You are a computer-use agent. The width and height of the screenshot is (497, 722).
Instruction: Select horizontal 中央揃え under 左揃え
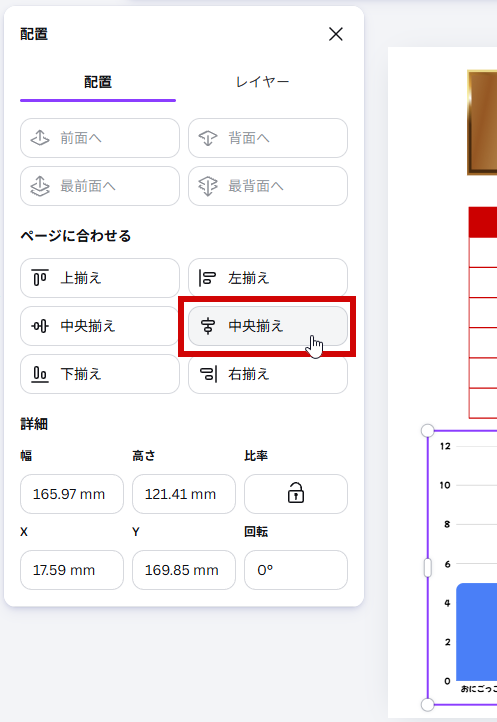[268, 326]
